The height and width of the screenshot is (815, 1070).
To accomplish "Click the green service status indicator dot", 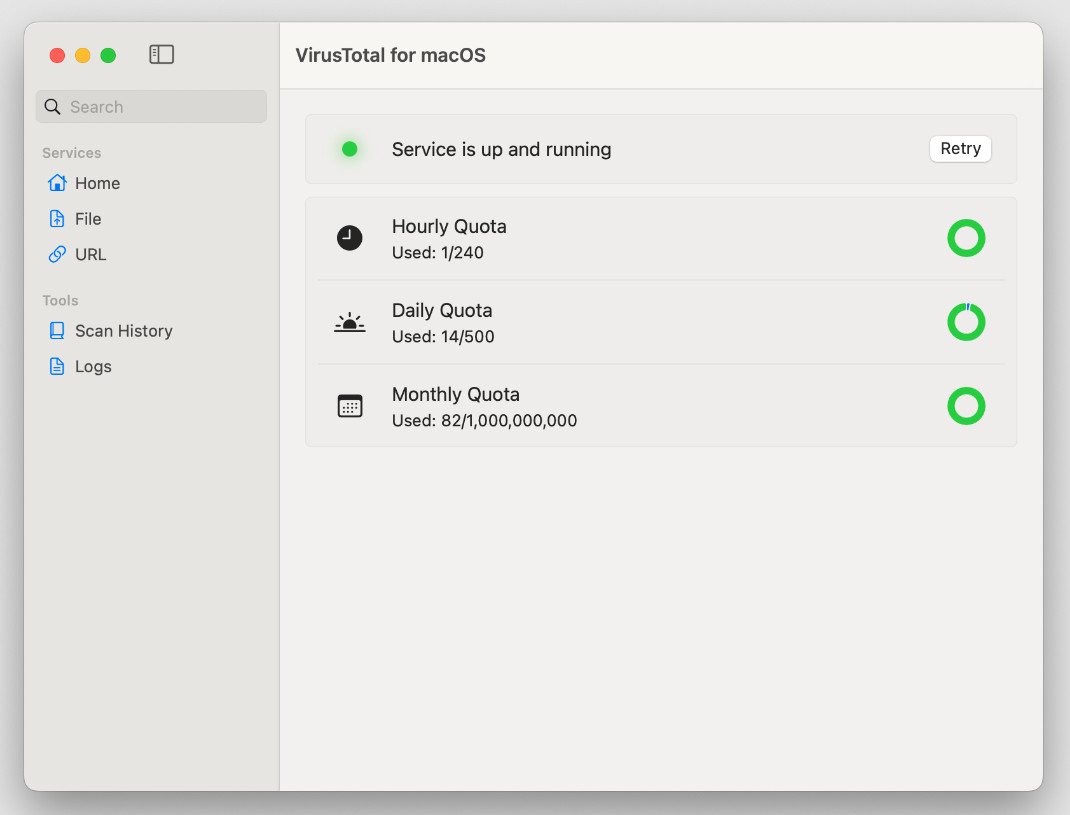I will coord(349,149).
